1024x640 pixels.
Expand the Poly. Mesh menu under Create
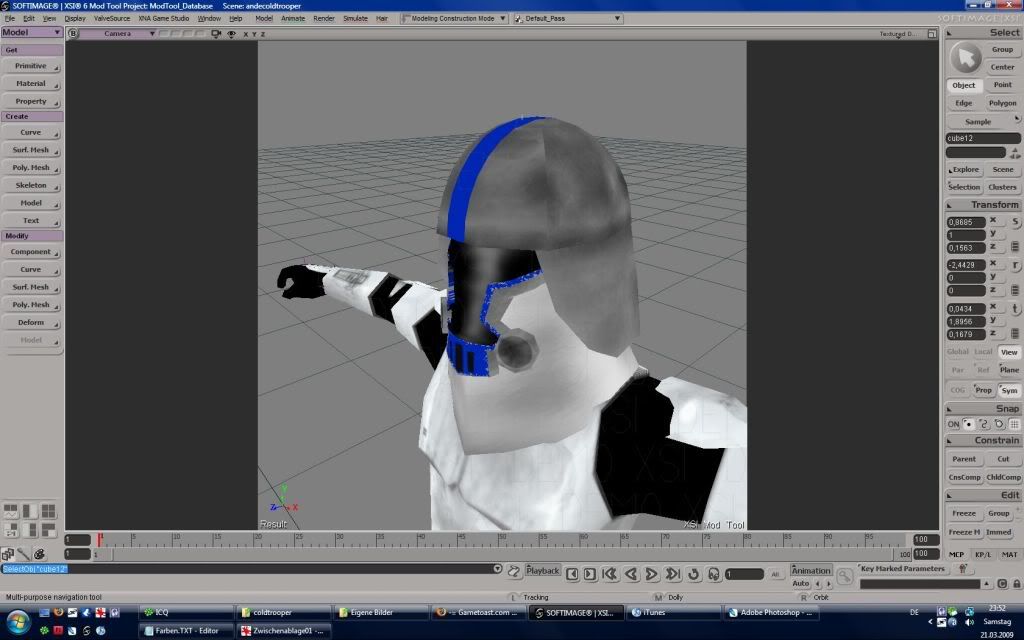tap(31, 168)
